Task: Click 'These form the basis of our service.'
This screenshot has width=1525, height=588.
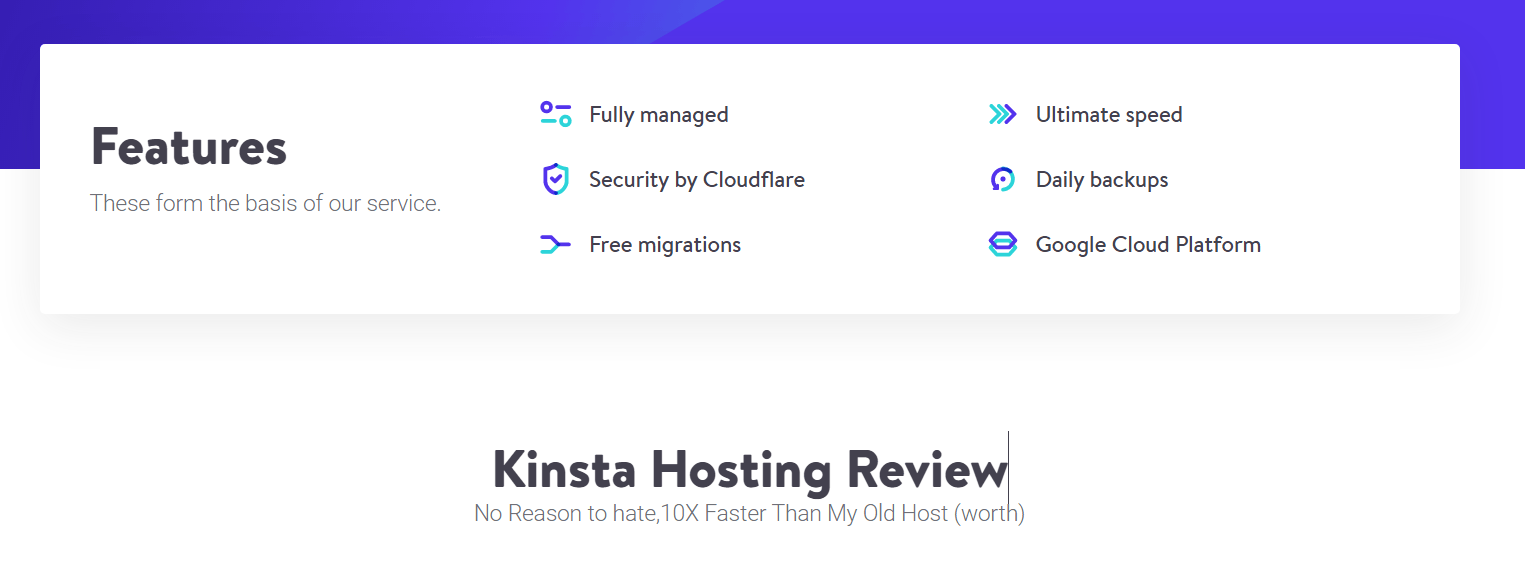Action: point(265,203)
